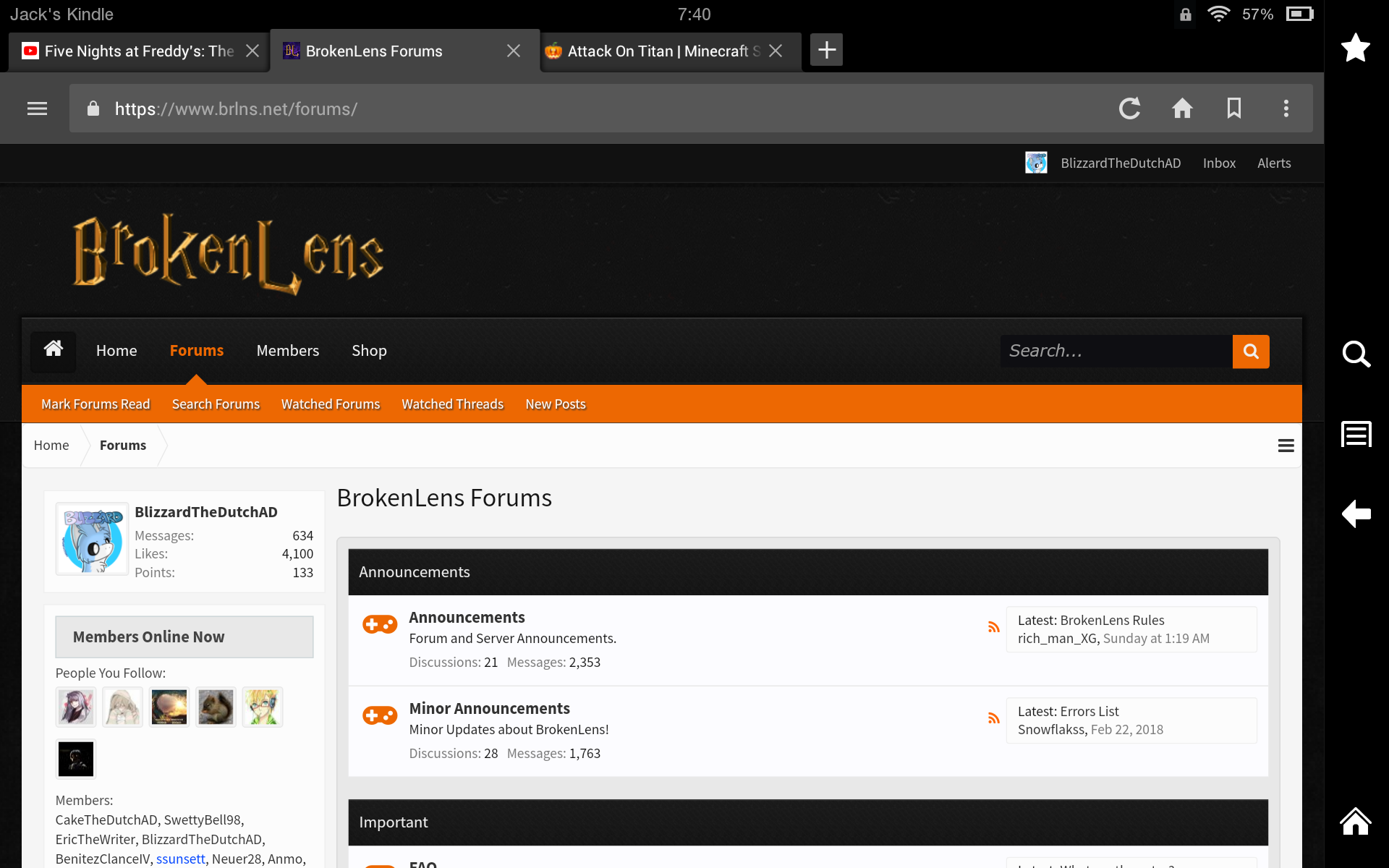Reload the page with the refresh icon

1129,109
